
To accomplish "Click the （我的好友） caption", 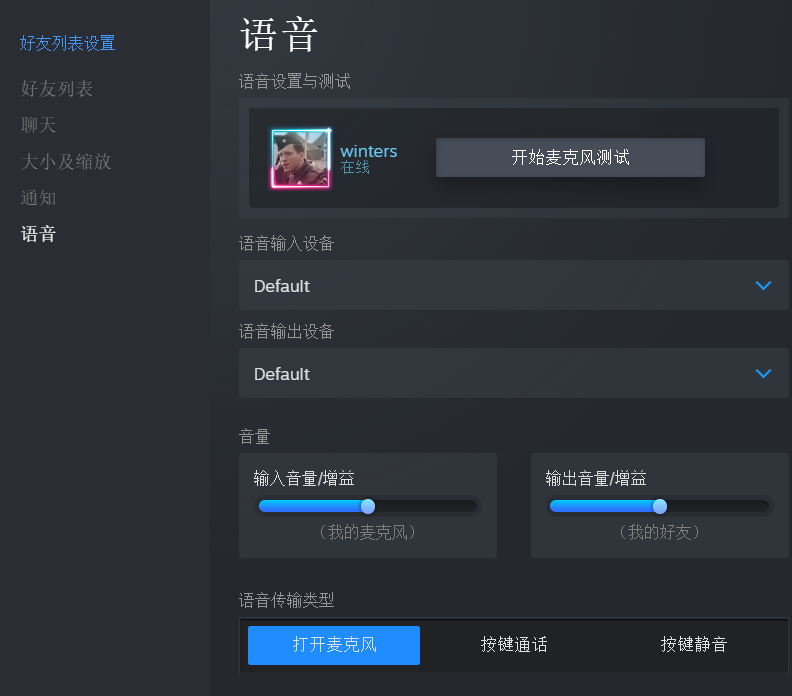I will coord(659,532).
